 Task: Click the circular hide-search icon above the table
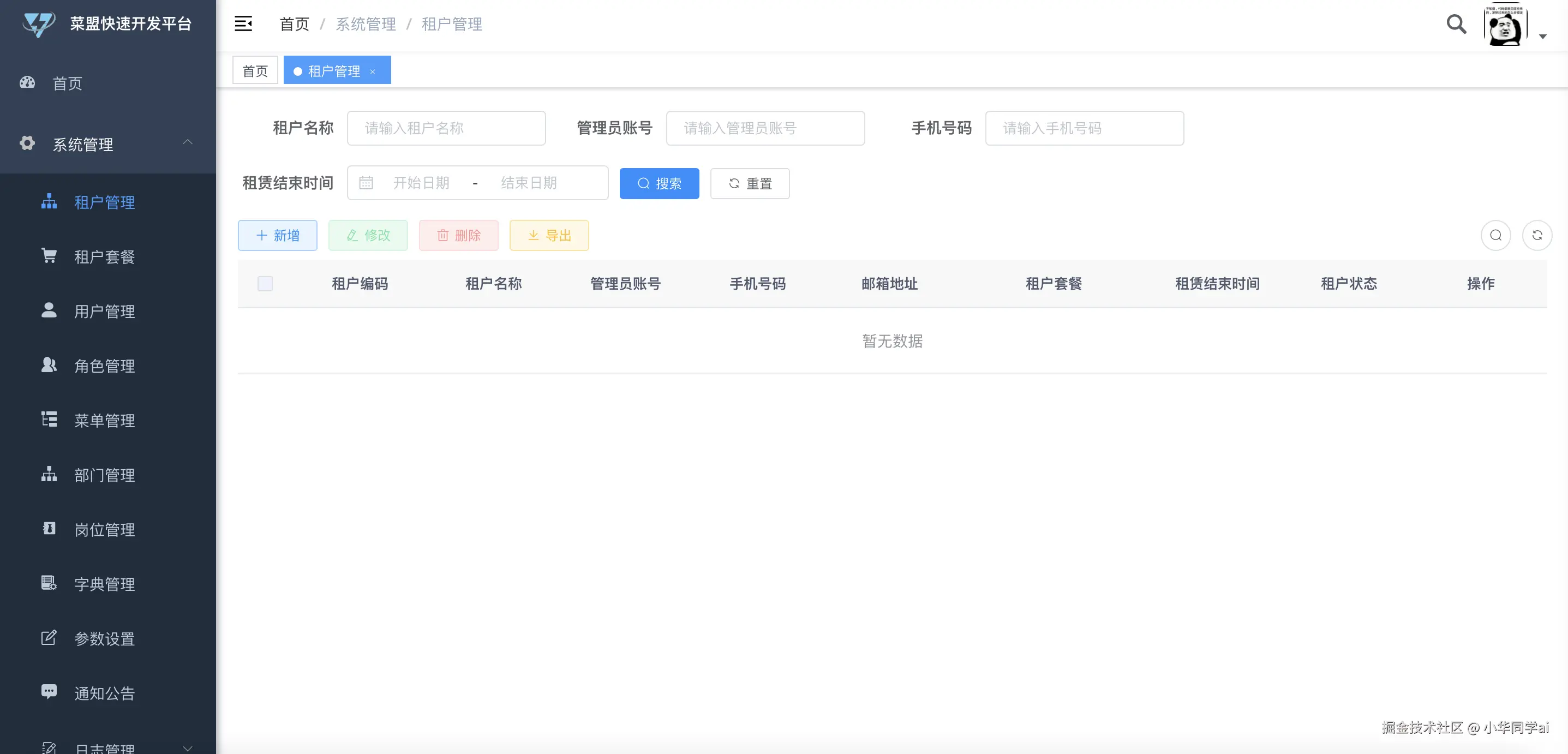[x=1495, y=236]
